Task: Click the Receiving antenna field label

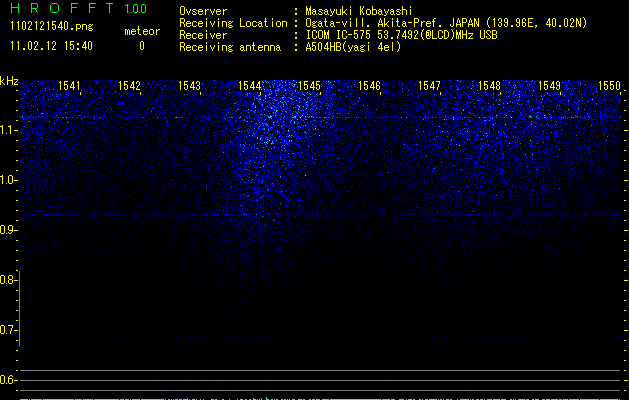Action: tap(230, 47)
